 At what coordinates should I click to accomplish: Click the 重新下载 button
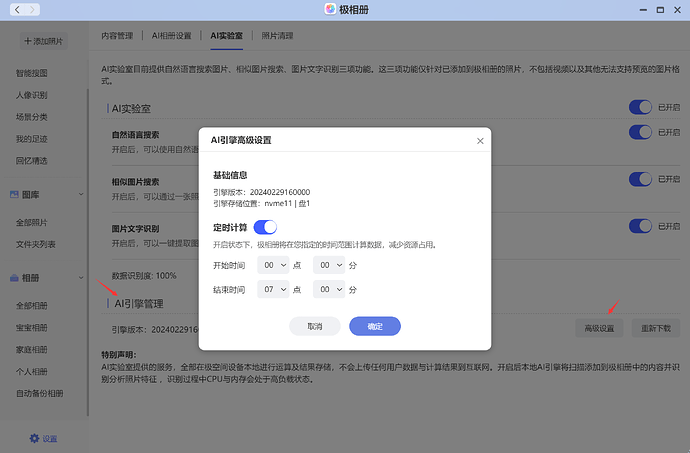[656, 328]
